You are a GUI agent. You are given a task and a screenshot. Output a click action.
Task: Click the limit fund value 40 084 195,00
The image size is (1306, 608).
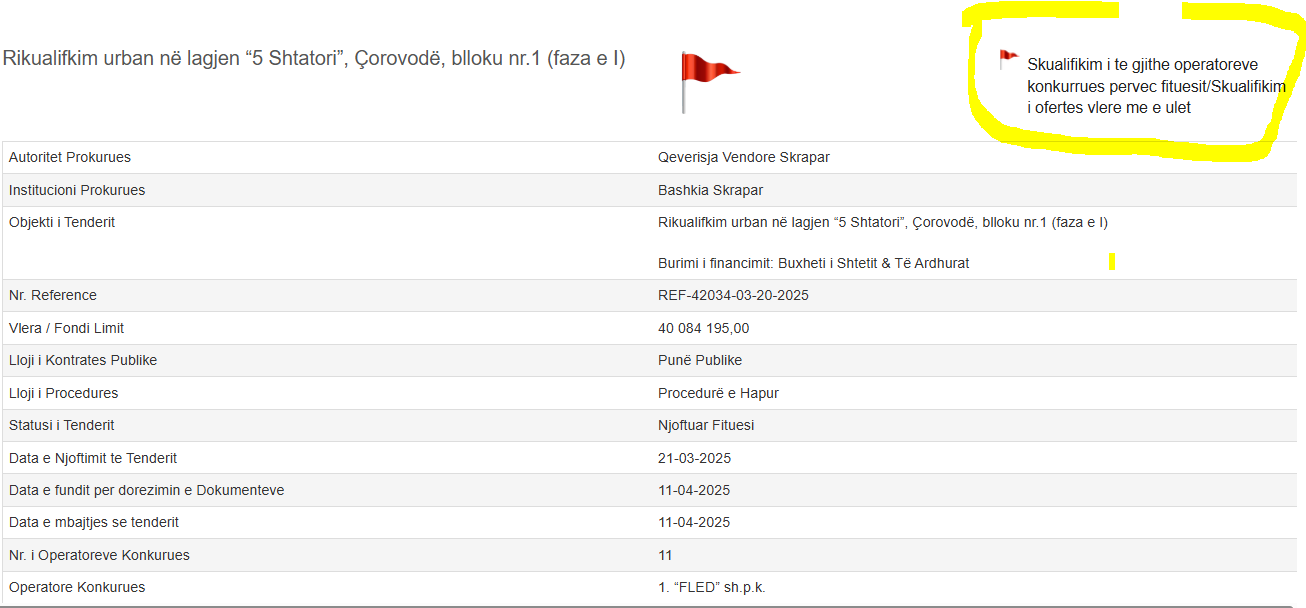[x=703, y=328]
